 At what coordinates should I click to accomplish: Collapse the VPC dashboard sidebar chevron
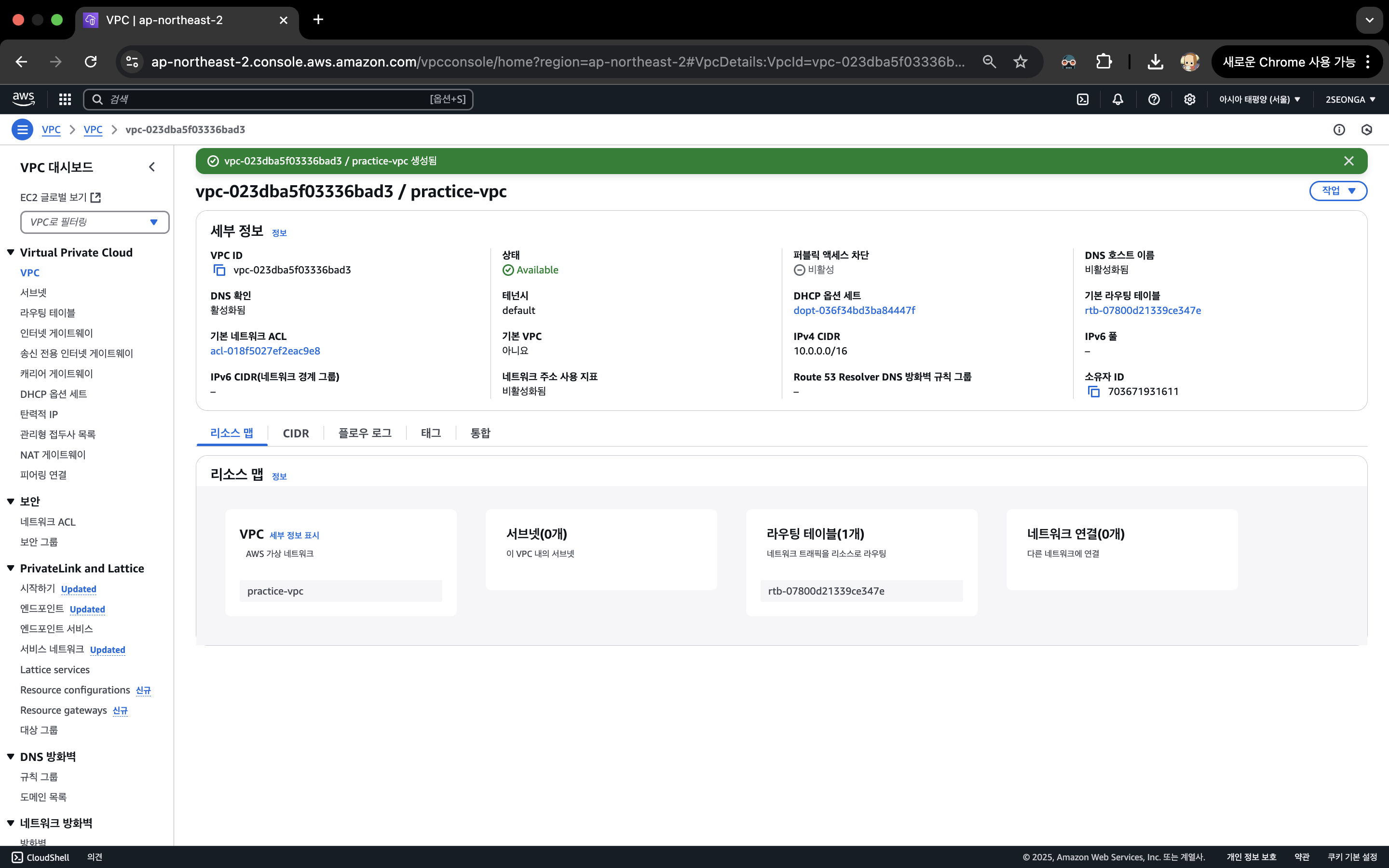tap(152, 167)
